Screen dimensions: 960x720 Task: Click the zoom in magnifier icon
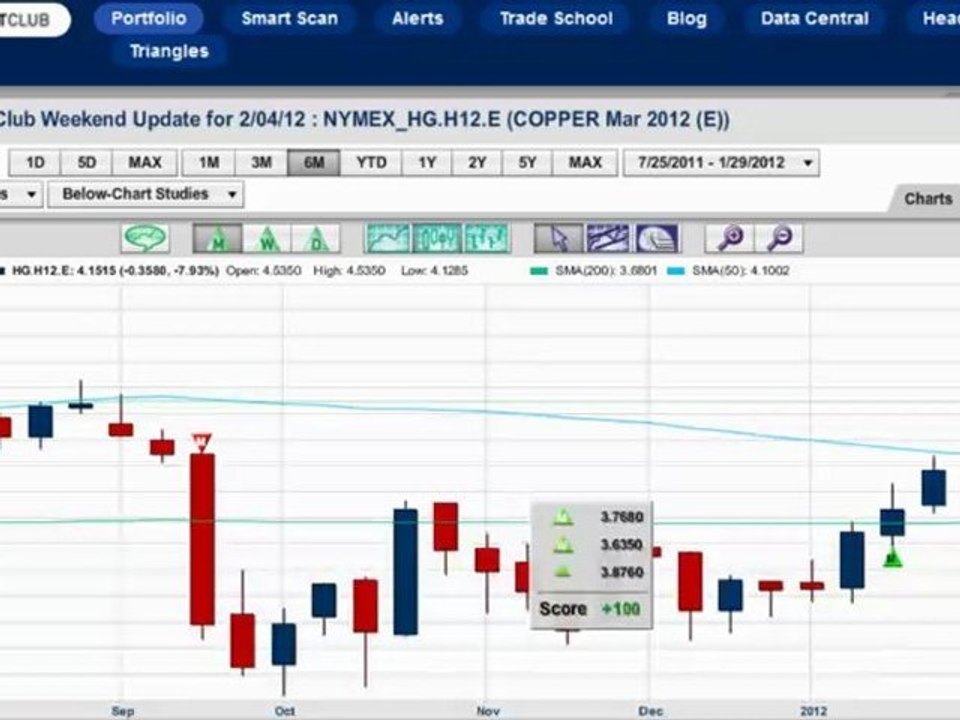[x=730, y=239]
